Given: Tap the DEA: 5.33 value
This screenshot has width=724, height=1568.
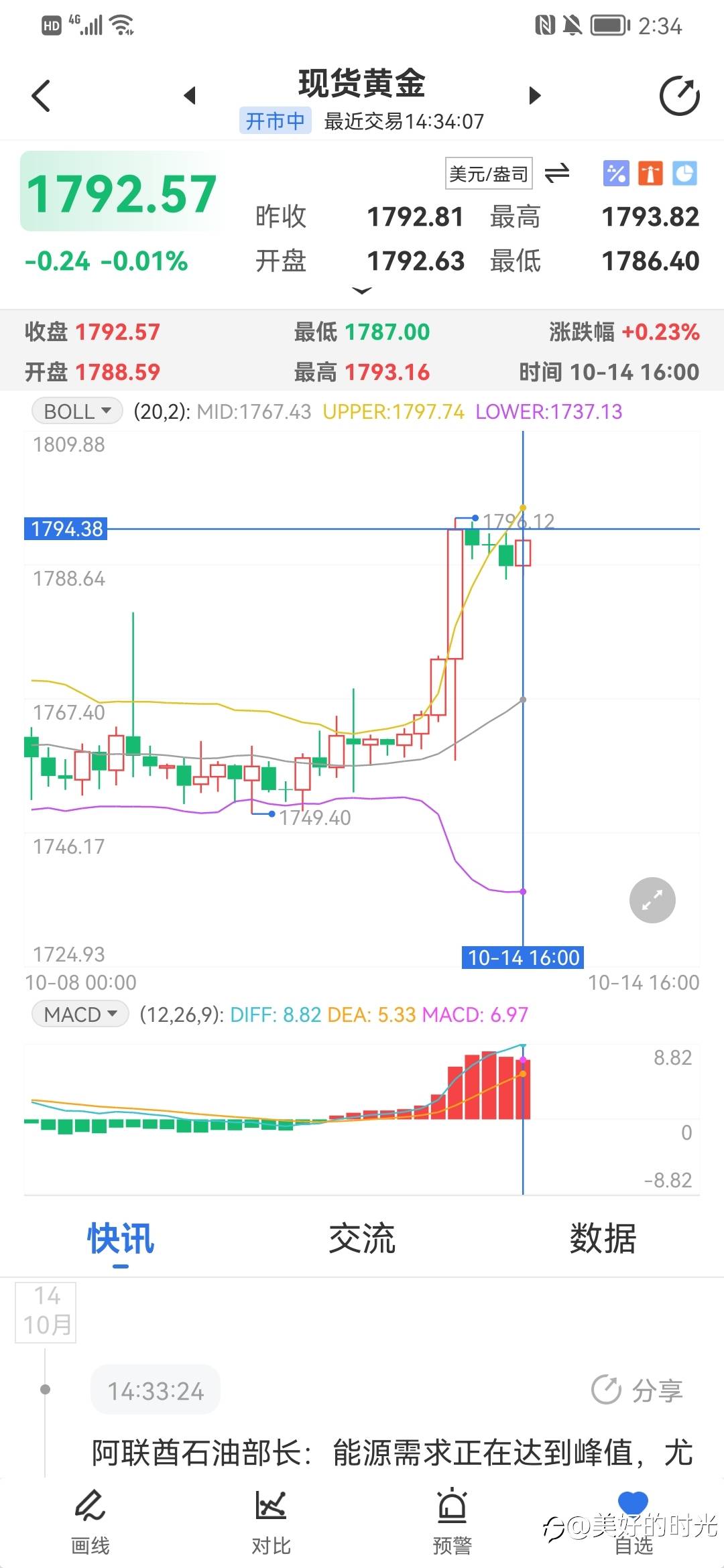Looking at the screenshot, I should point(371,1015).
